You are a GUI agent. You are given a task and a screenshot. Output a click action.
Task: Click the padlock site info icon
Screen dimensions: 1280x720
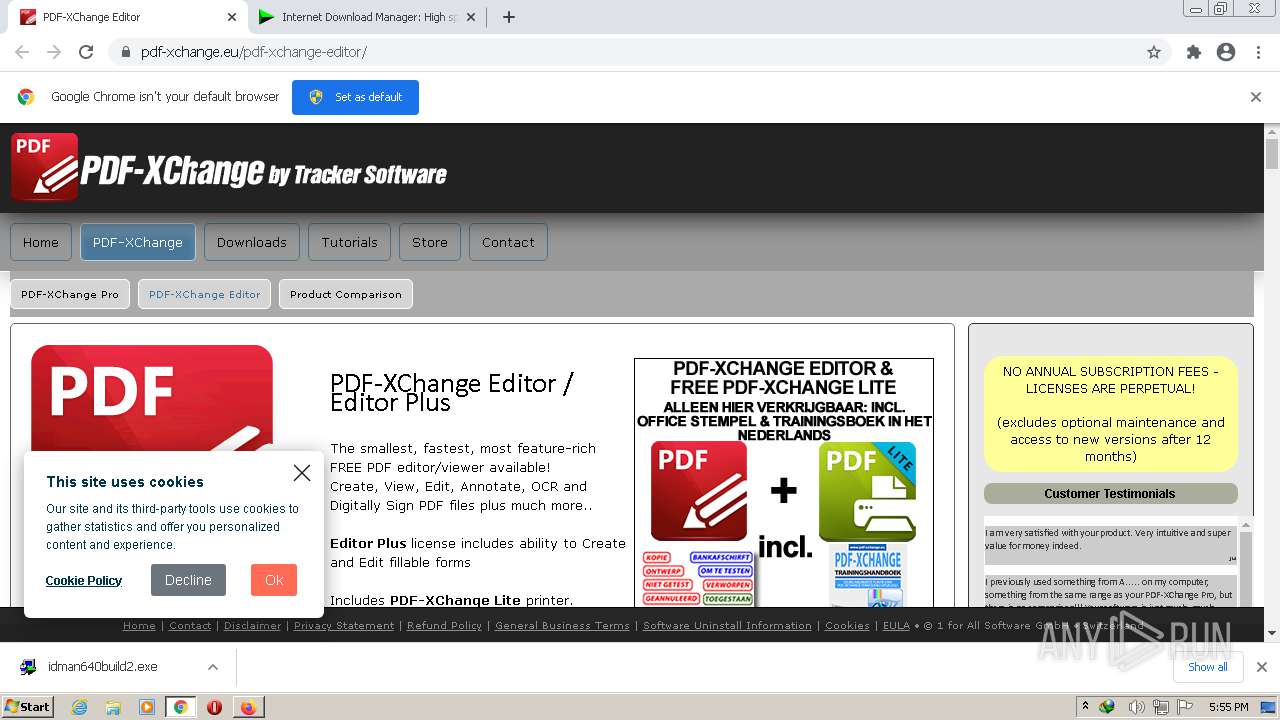click(125, 52)
